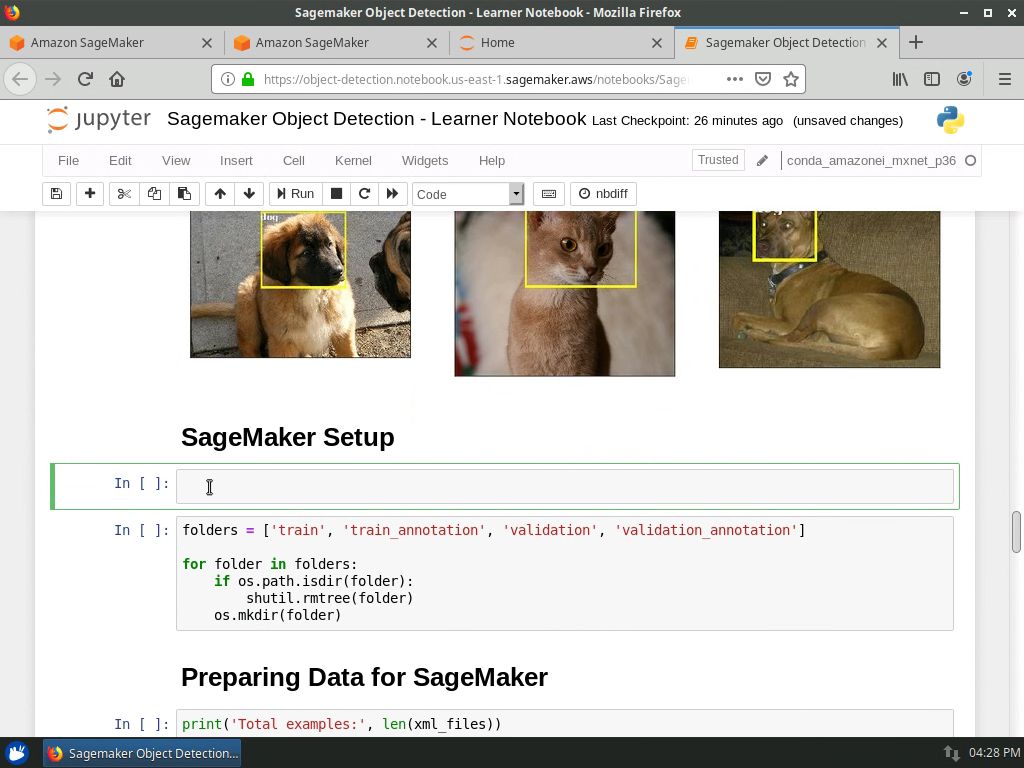Click the SageMaker Setup heading
Screen dimensions: 1024x768
click(287, 438)
